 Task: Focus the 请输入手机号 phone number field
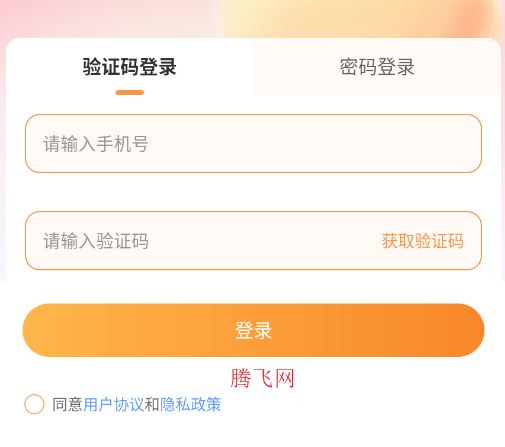(253, 144)
